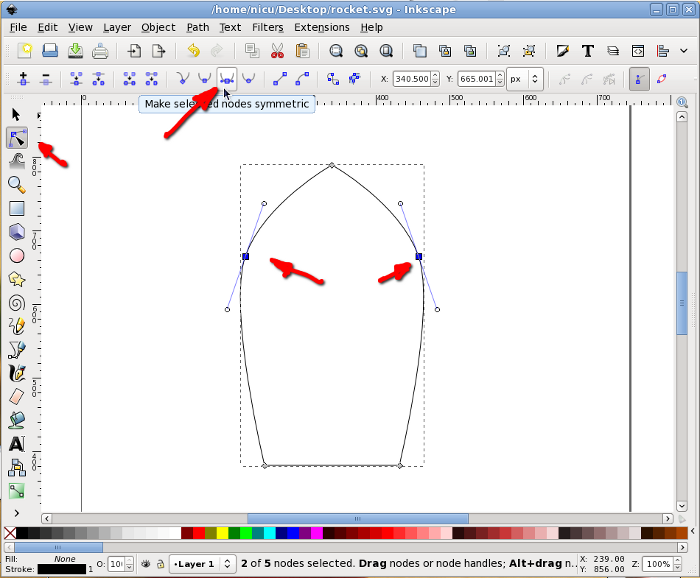
Task: Open the Edit menu
Action: pos(47,27)
